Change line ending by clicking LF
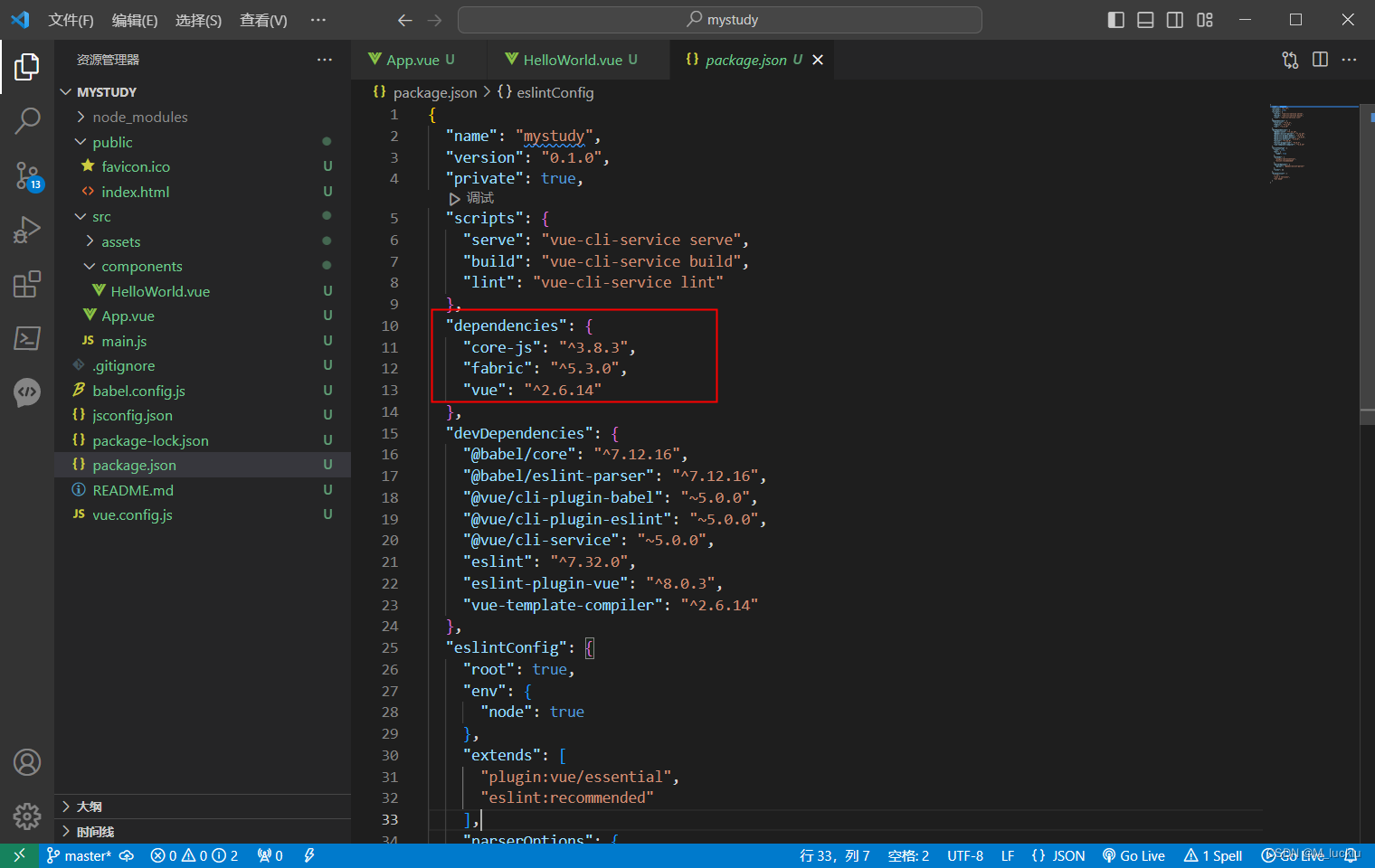Viewport: 1375px width, 868px height. (1007, 854)
